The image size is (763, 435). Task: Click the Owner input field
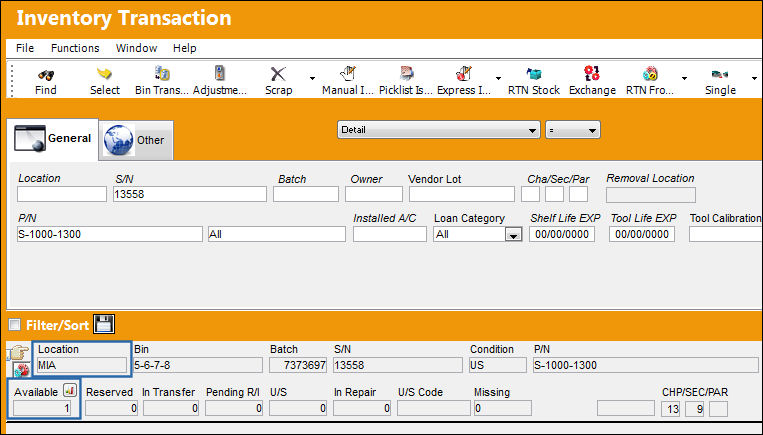point(374,194)
